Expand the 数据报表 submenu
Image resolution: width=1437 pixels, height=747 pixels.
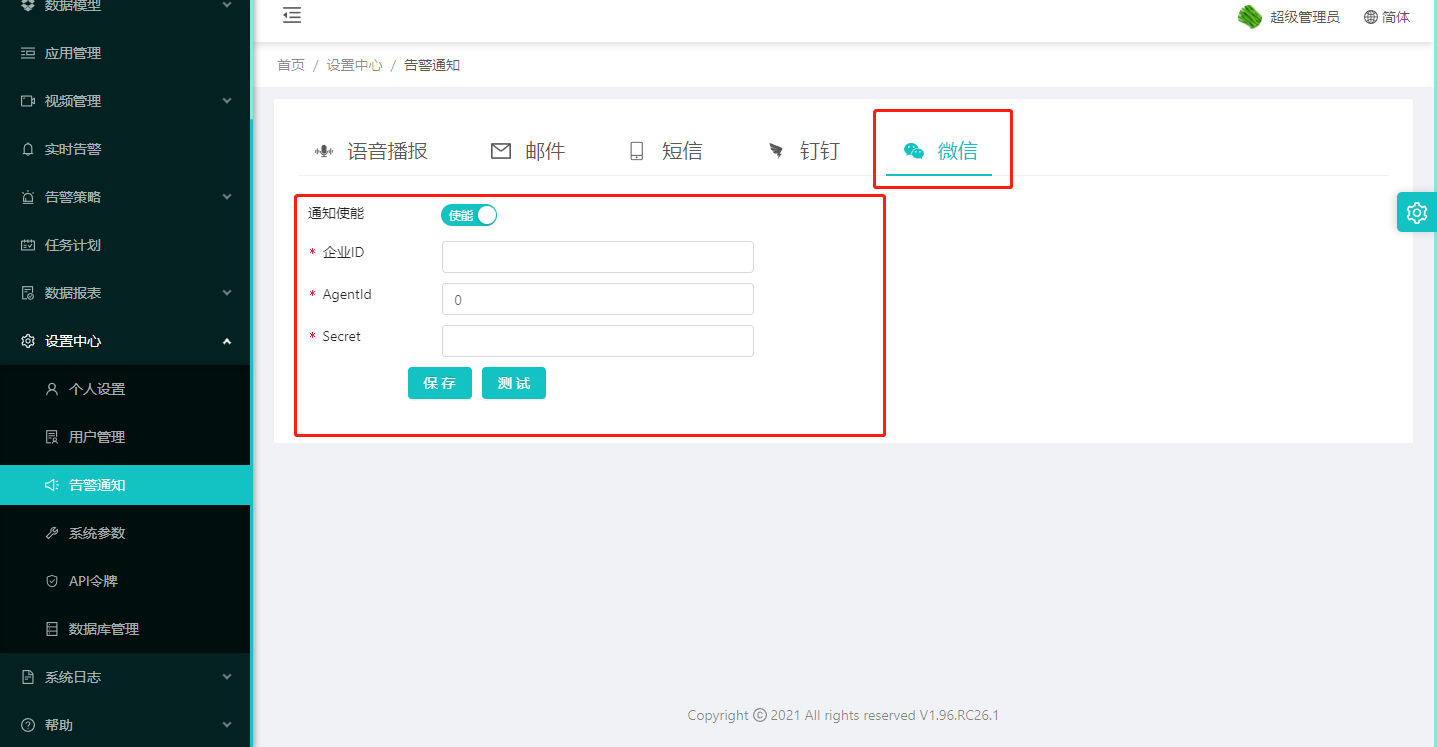point(226,293)
